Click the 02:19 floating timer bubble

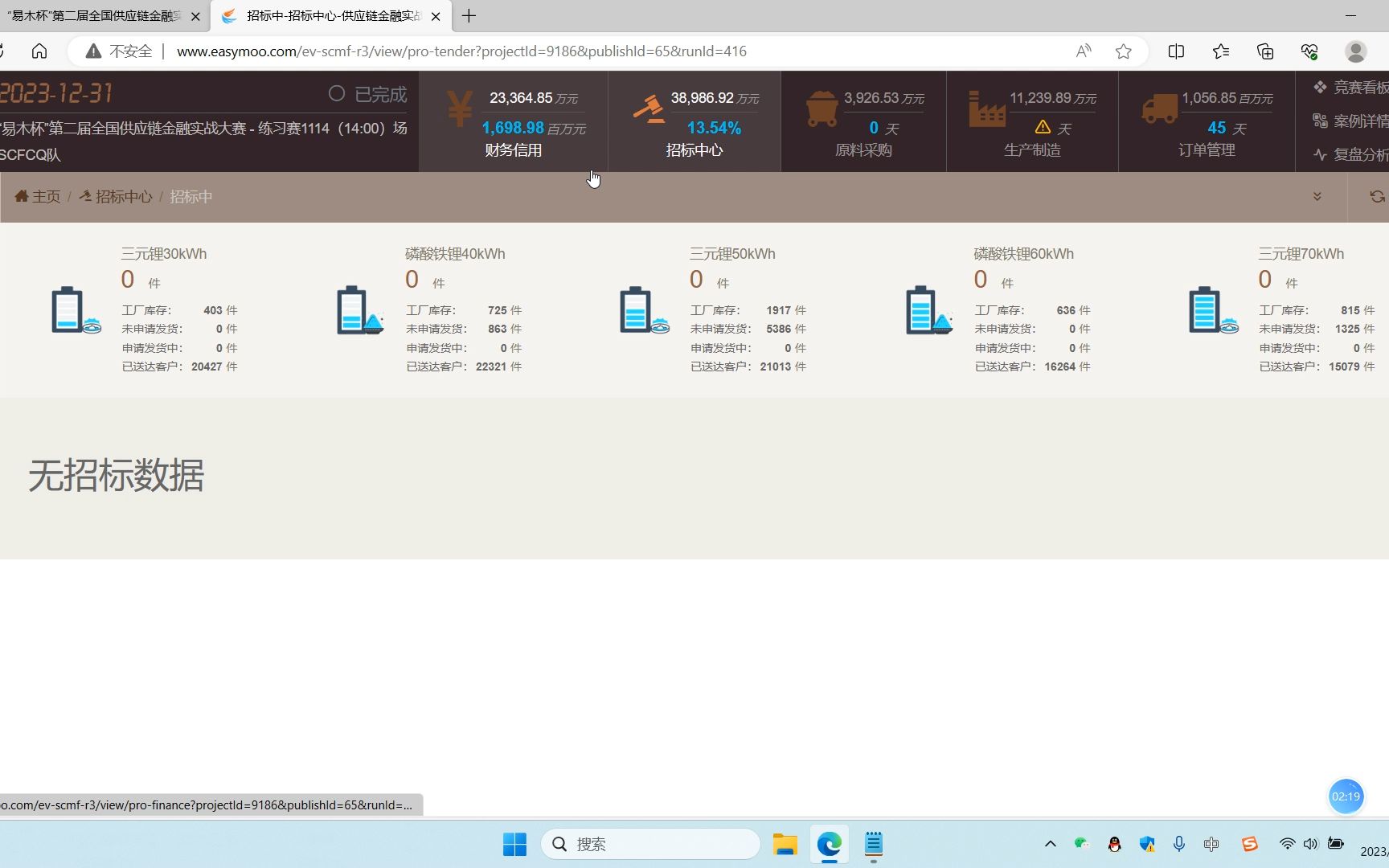pos(1346,796)
